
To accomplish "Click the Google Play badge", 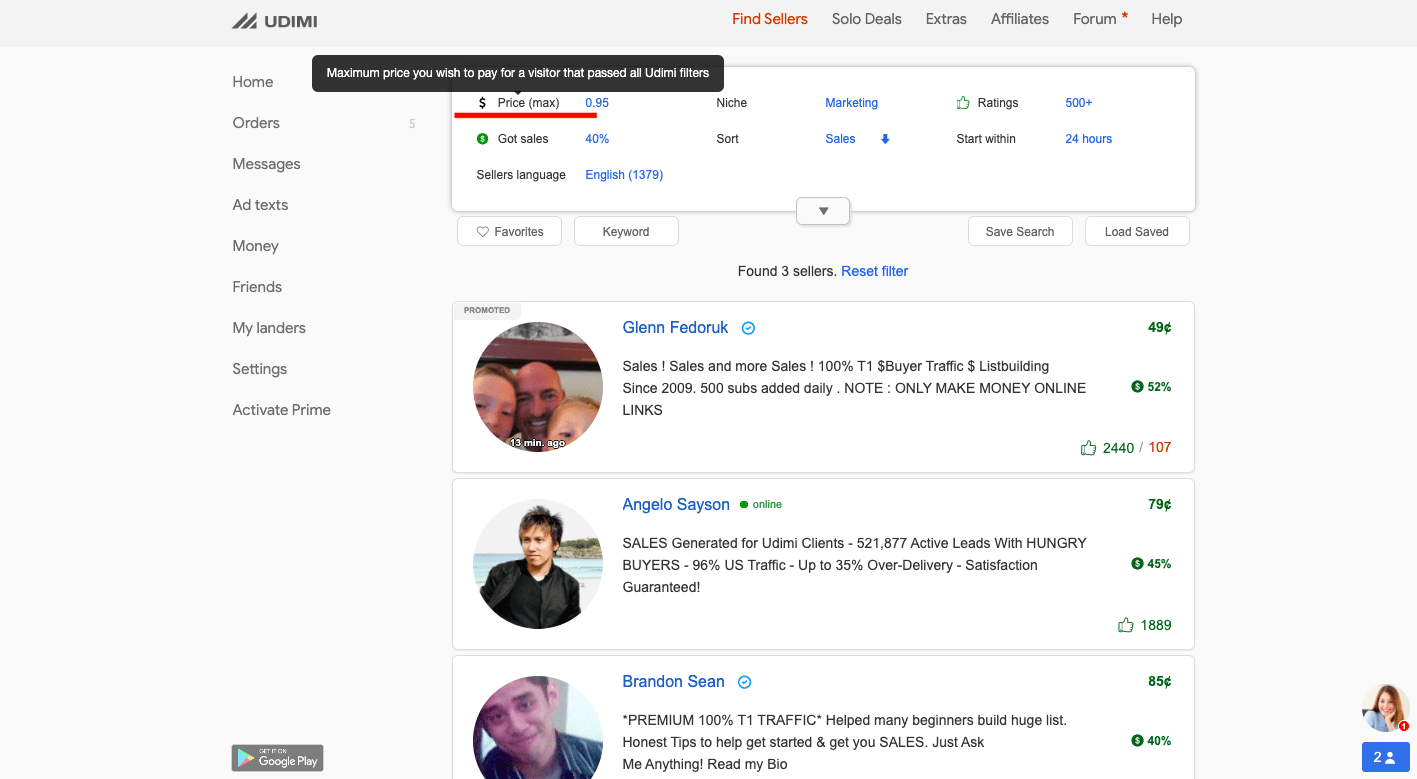I will [x=277, y=758].
